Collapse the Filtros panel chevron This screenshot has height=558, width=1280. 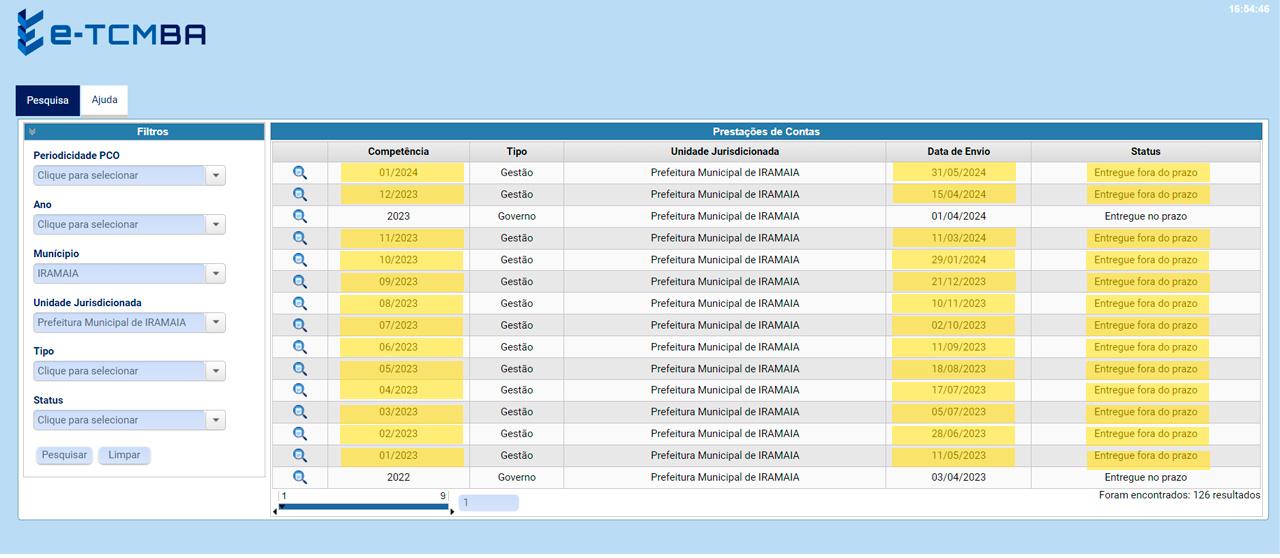tap(32, 132)
